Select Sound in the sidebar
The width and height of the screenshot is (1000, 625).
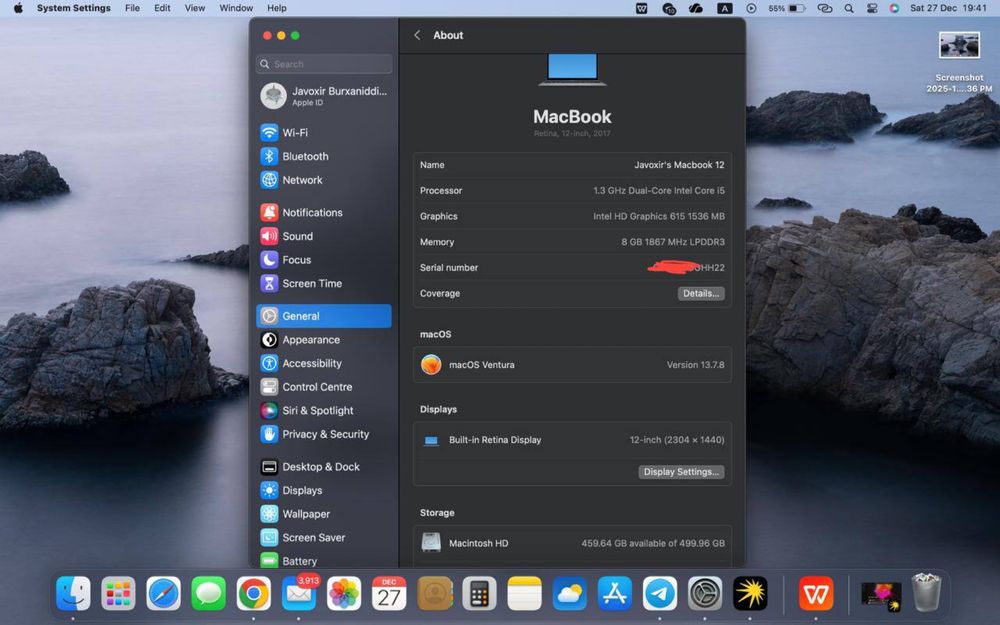tap(323, 236)
